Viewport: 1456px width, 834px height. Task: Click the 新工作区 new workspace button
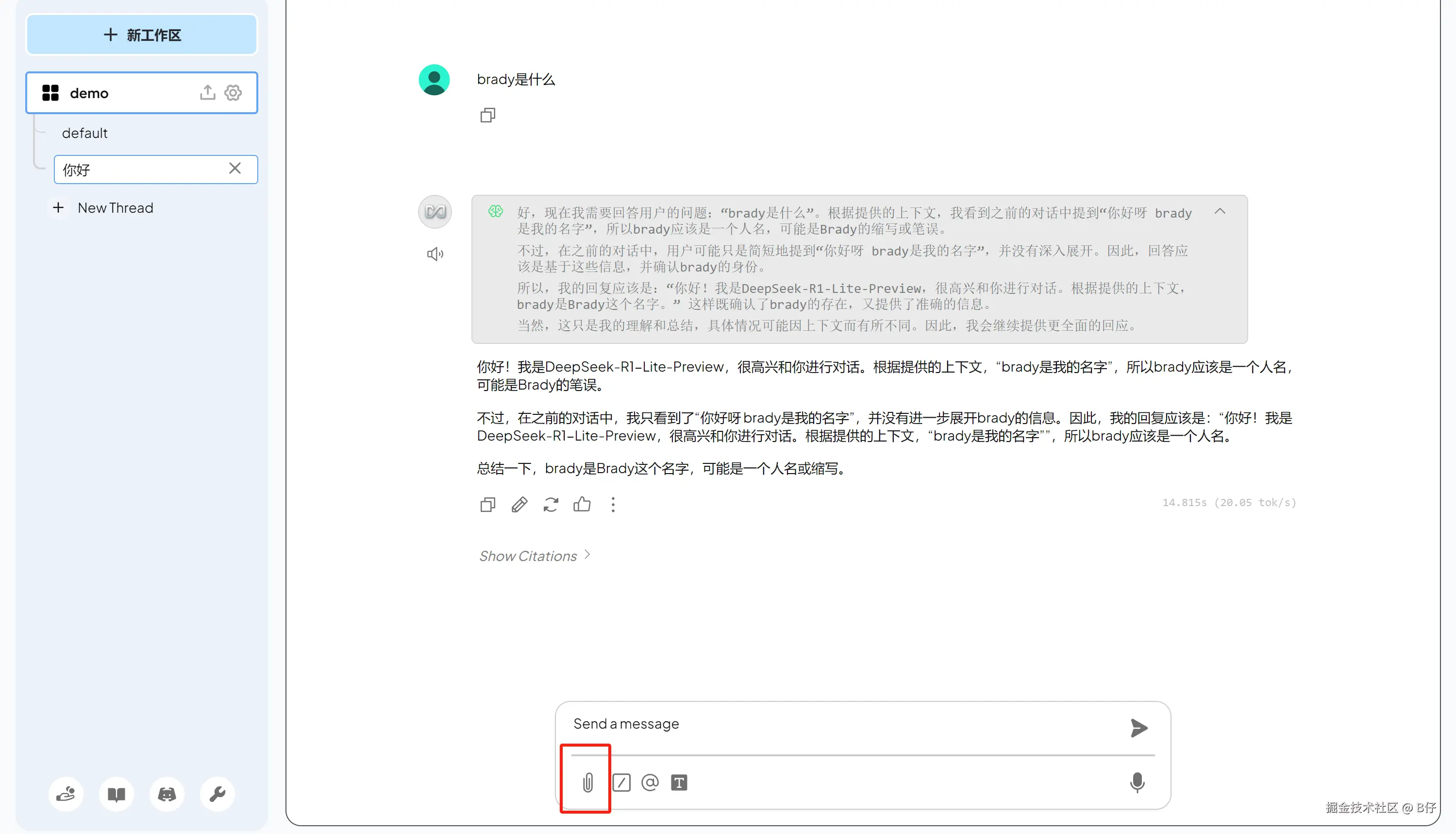[x=142, y=35]
